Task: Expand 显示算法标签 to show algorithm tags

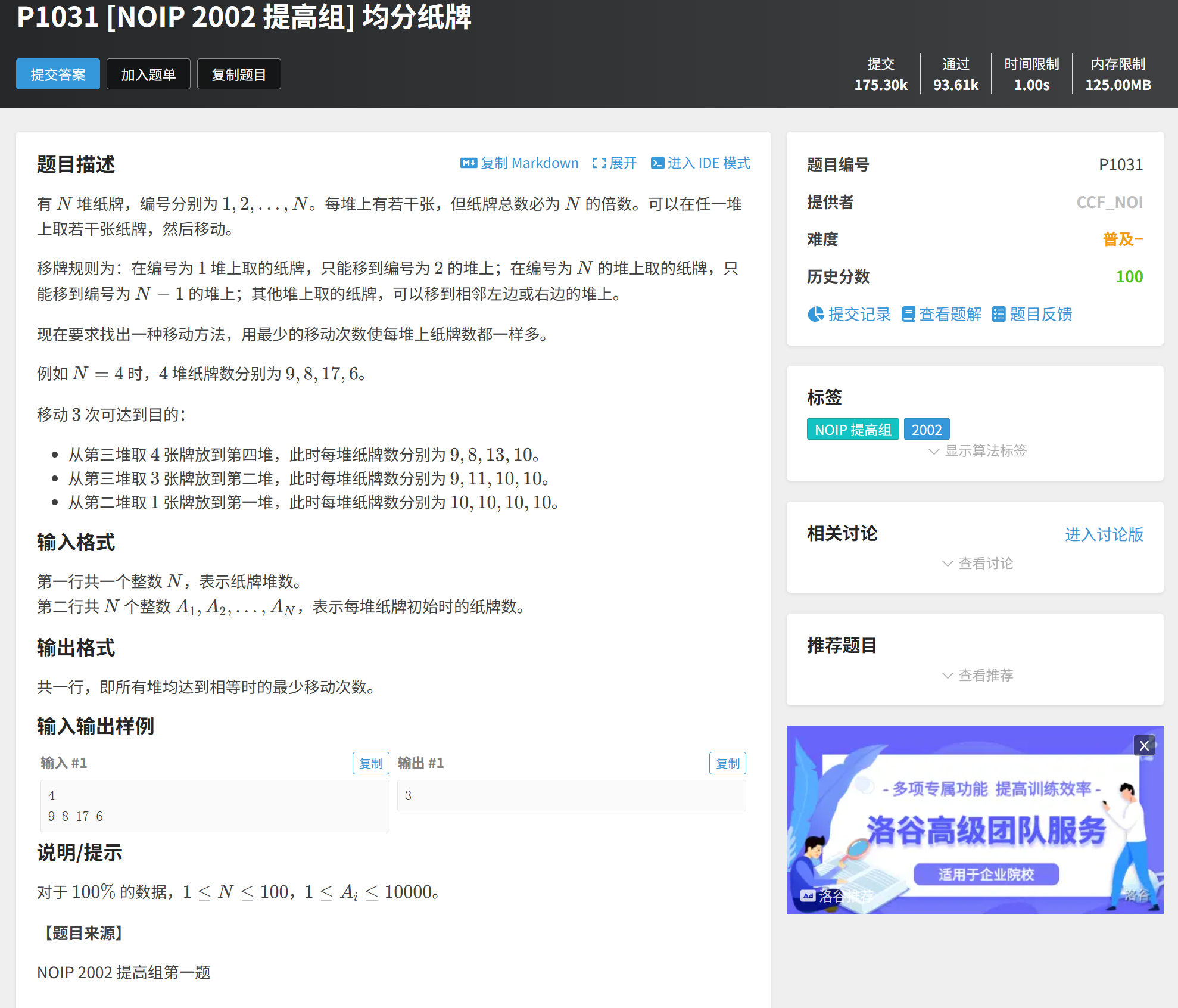Action: point(977,451)
